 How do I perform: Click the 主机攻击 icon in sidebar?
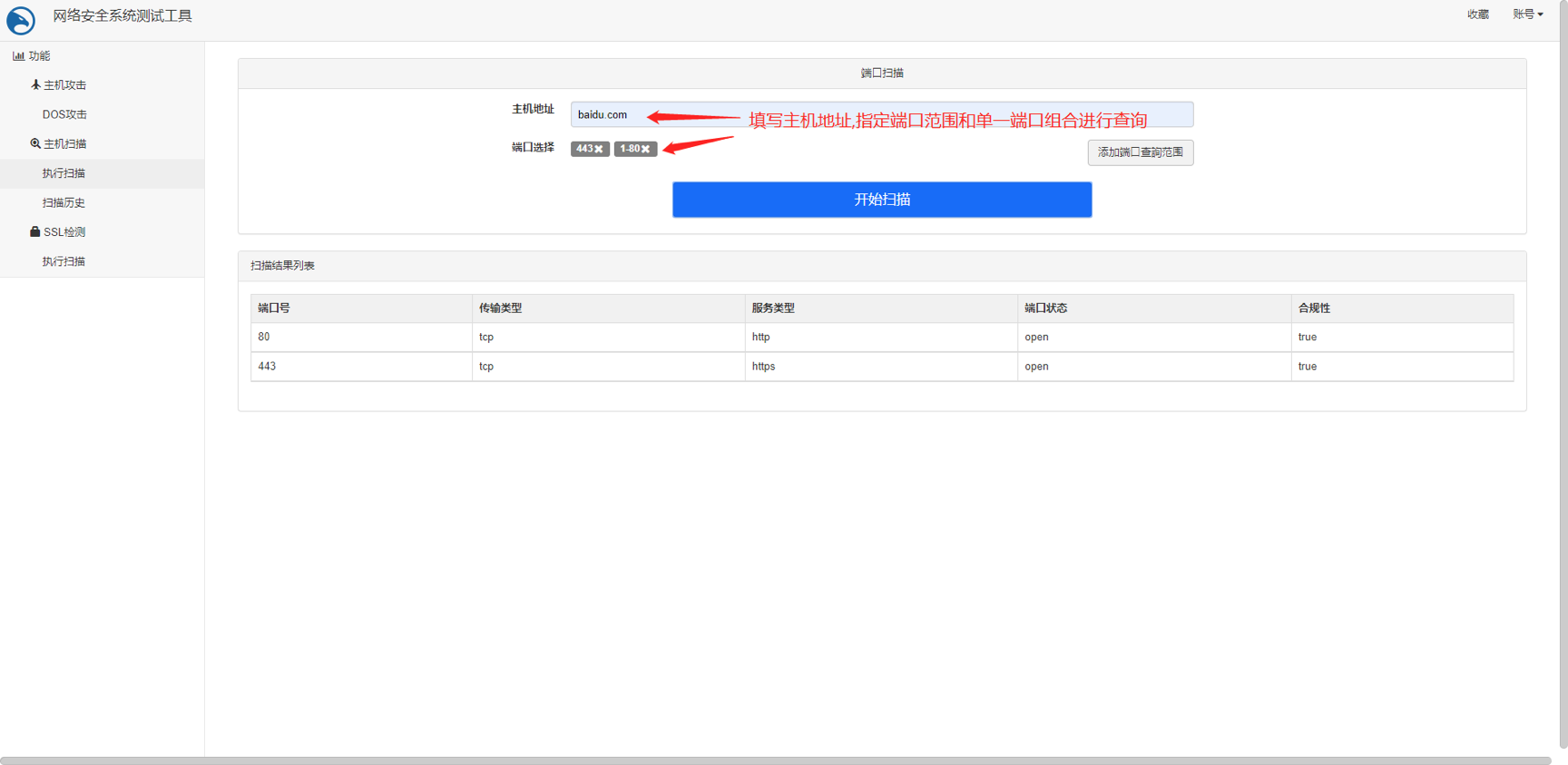[x=35, y=85]
